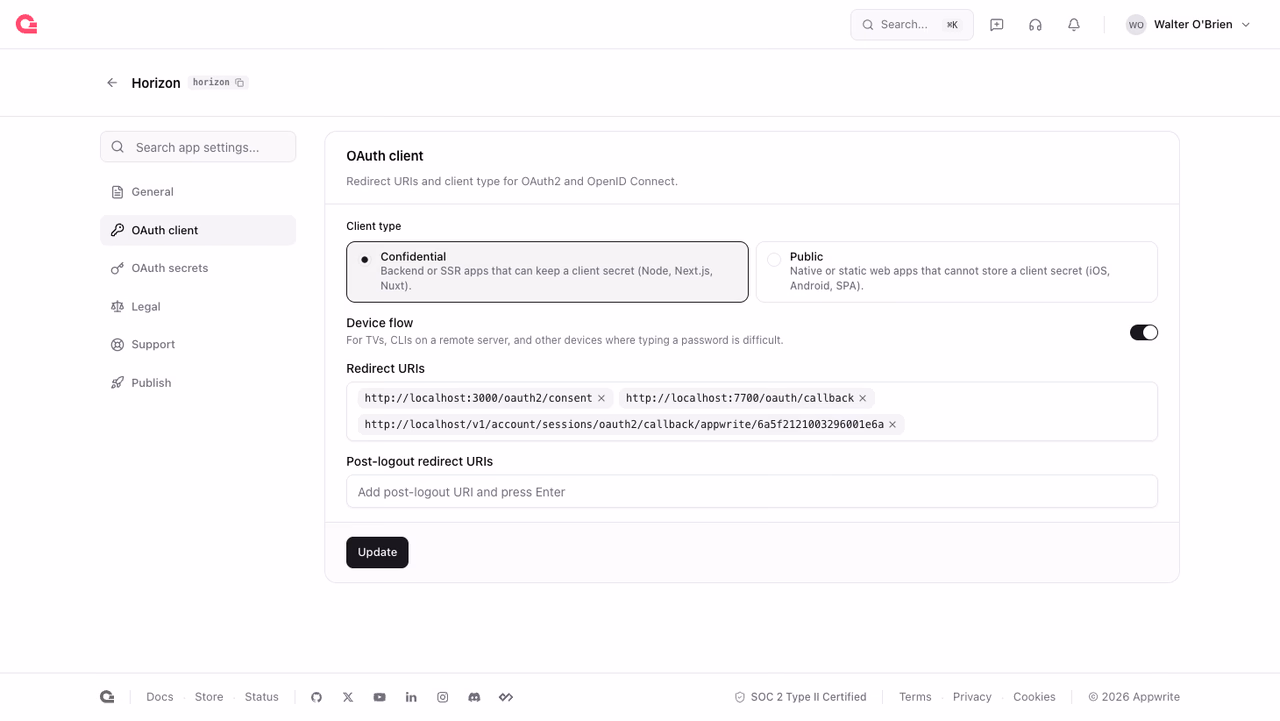Image resolution: width=1280 pixels, height=721 pixels.
Task: Toggle the Device flow switch
Action: tap(1144, 332)
